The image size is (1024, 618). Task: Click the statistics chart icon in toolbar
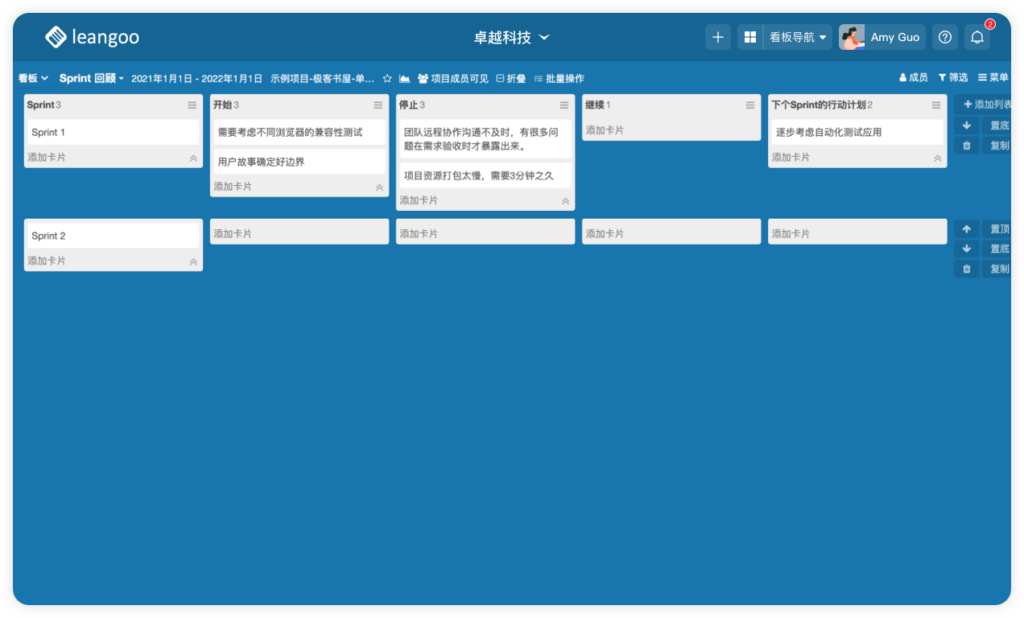pos(403,77)
